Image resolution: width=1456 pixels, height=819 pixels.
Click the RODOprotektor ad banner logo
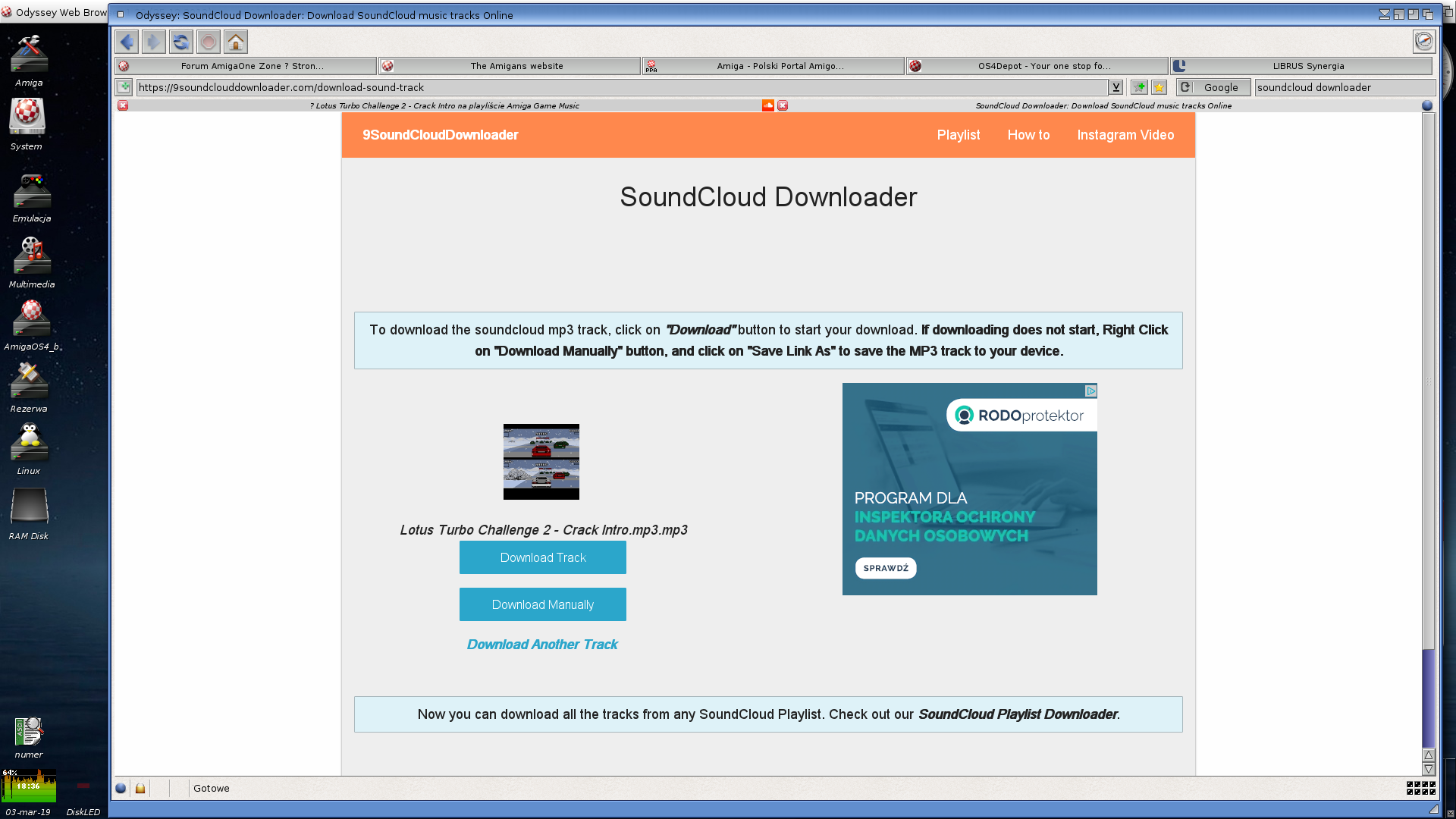(1021, 416)
